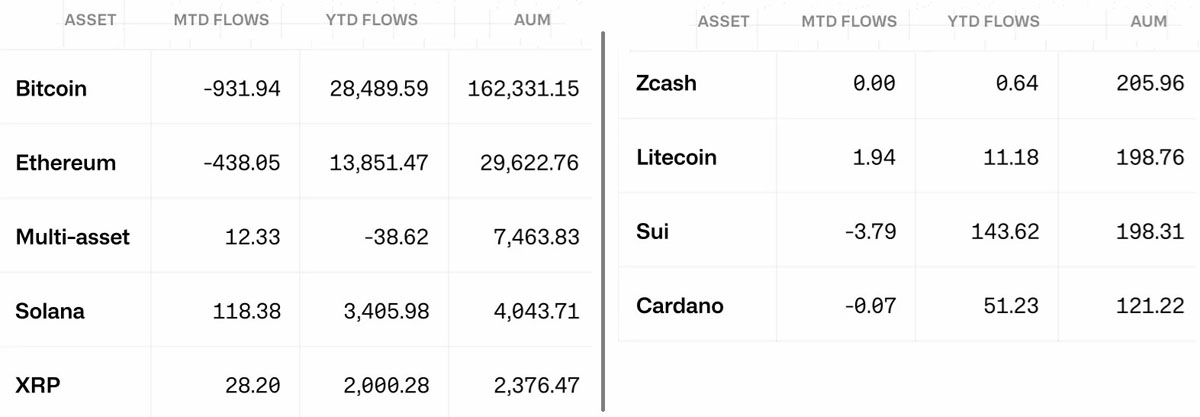Select the Litecoin row label

(676, 157)
